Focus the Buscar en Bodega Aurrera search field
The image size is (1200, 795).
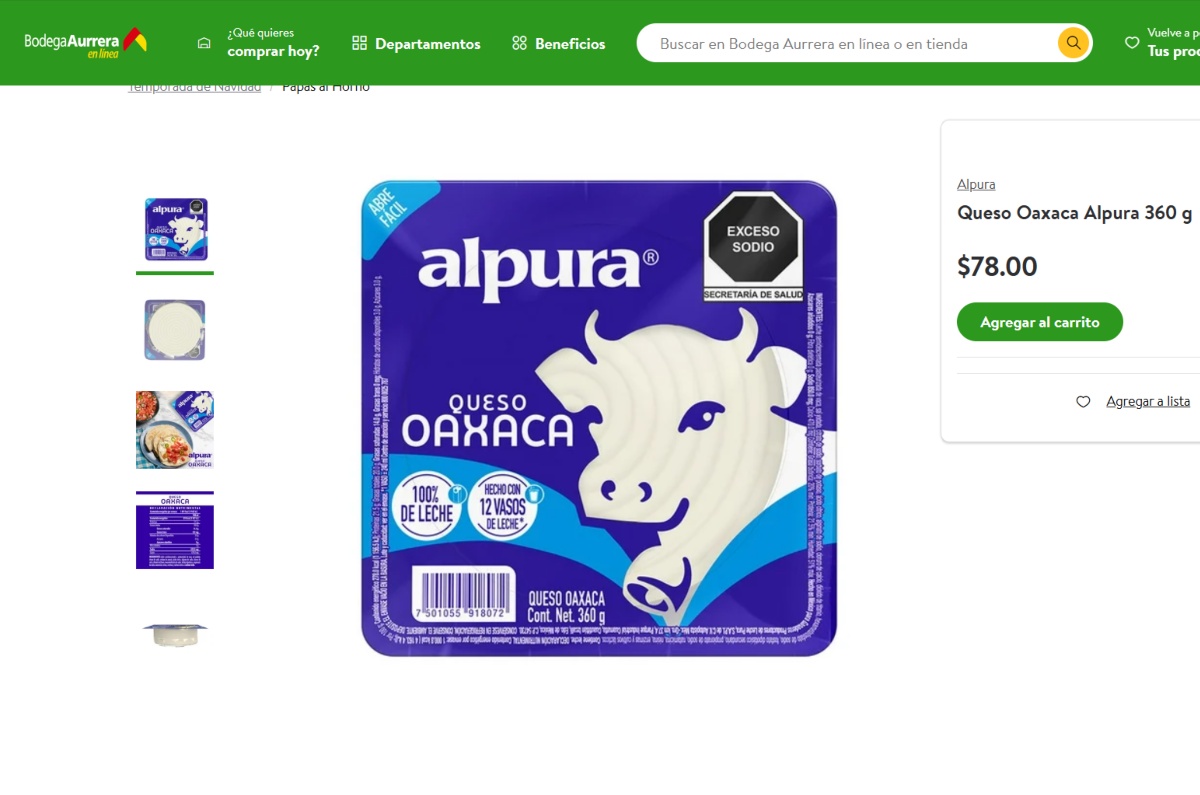point(850,43)
